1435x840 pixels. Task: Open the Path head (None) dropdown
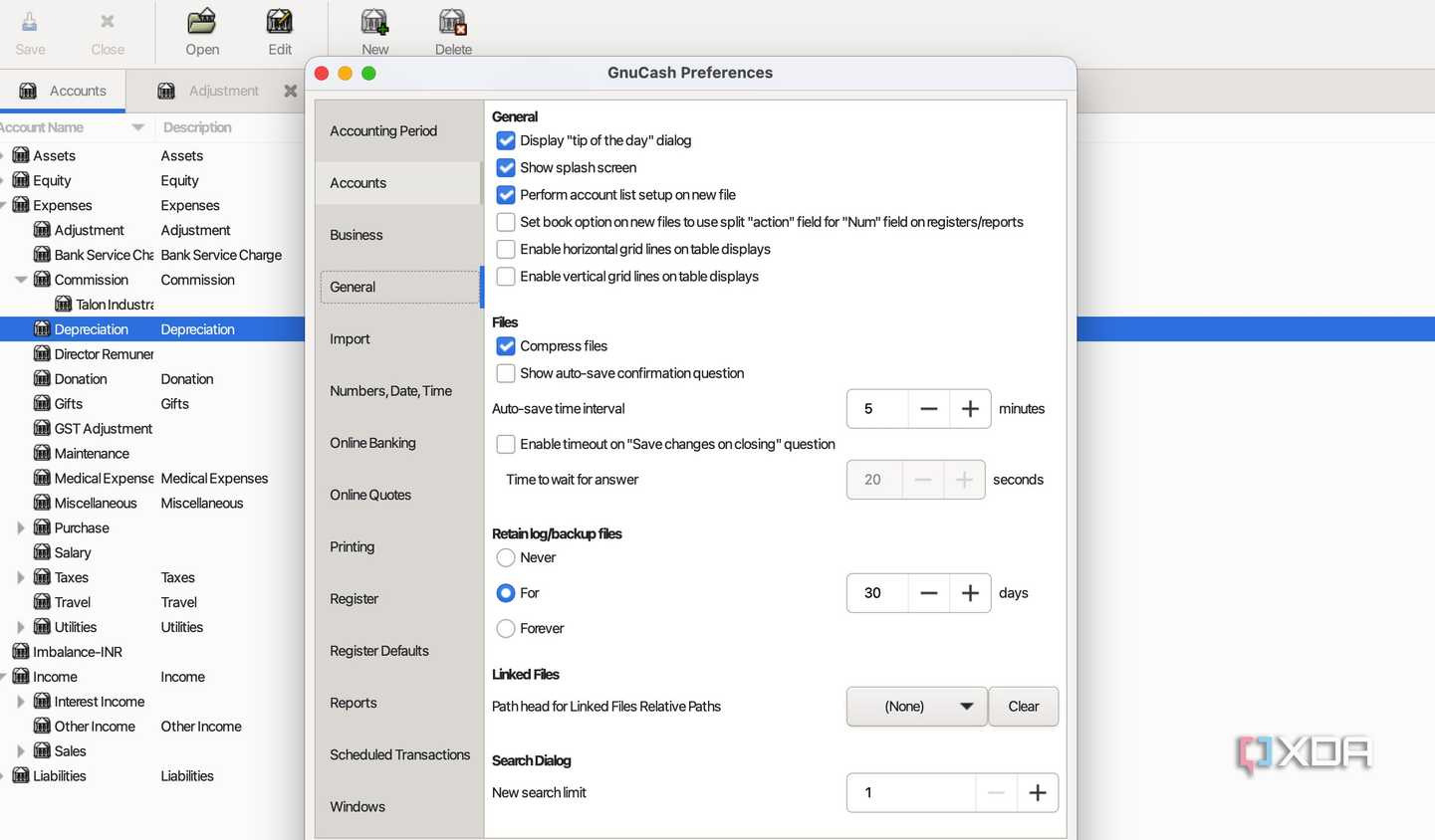(917, 707)
